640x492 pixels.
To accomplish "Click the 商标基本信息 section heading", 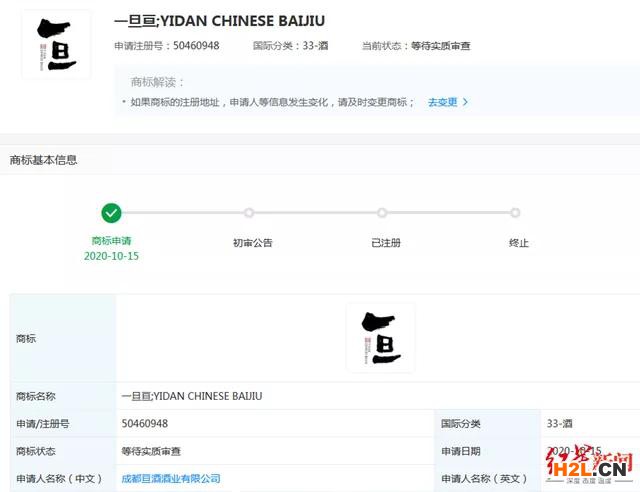I will [x=43, y=160].
